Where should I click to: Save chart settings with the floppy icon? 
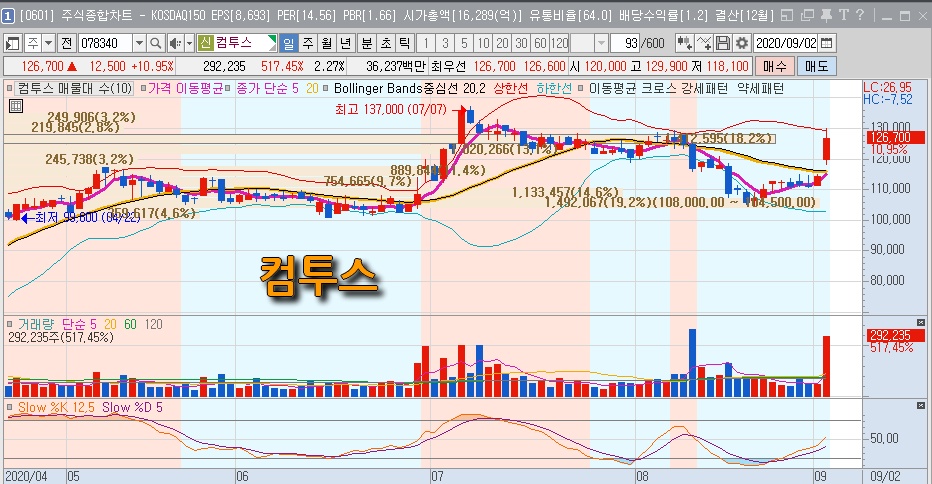[723, 43]
